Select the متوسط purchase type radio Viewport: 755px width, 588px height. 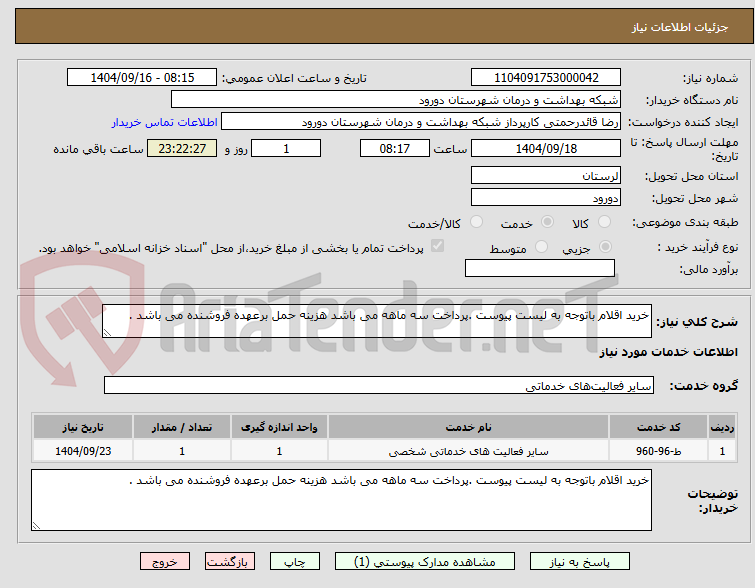(x=541, y=247)
